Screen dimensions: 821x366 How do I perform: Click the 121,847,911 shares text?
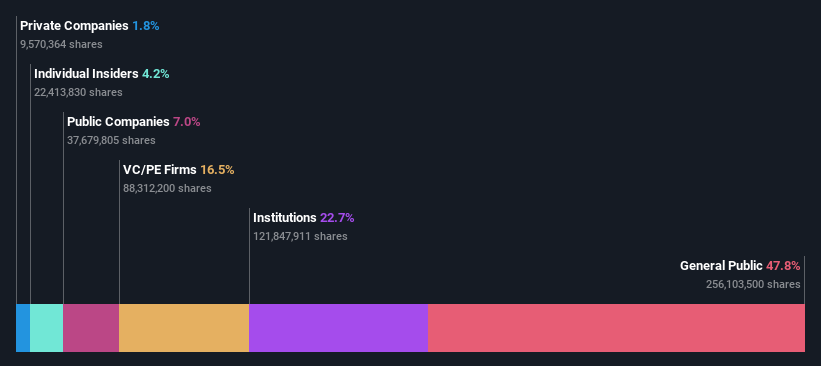tap(300, 237)
